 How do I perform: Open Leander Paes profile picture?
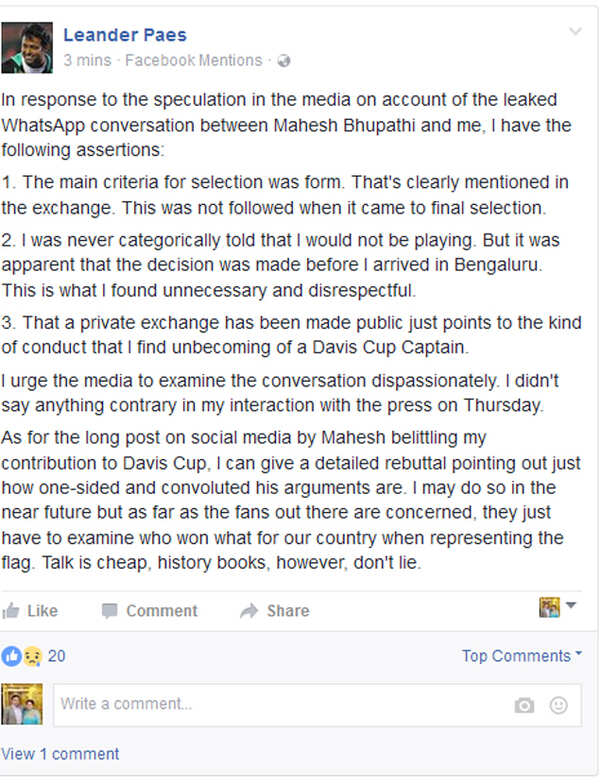pyautogui.click(x=27, y=47)
